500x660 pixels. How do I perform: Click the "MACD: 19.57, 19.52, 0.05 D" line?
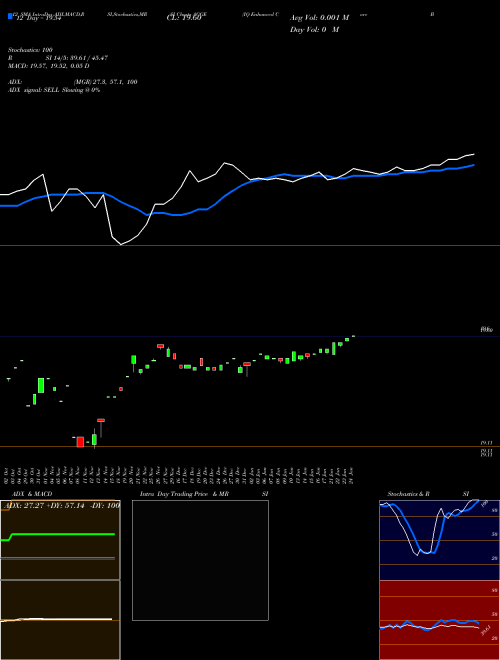pyautogui.click(x=48, y=66)
